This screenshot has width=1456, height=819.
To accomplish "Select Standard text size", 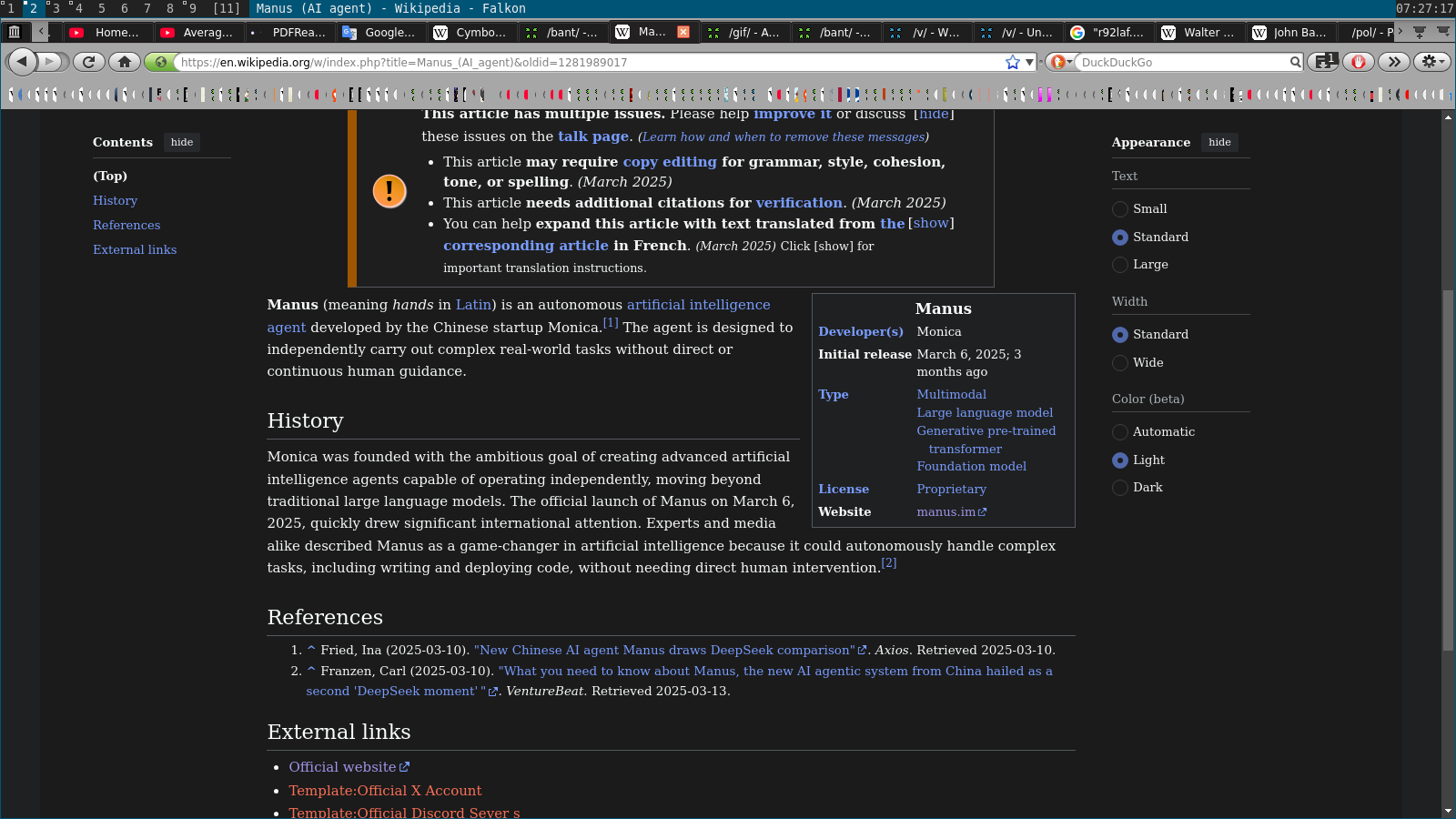I will [1120, 238].
